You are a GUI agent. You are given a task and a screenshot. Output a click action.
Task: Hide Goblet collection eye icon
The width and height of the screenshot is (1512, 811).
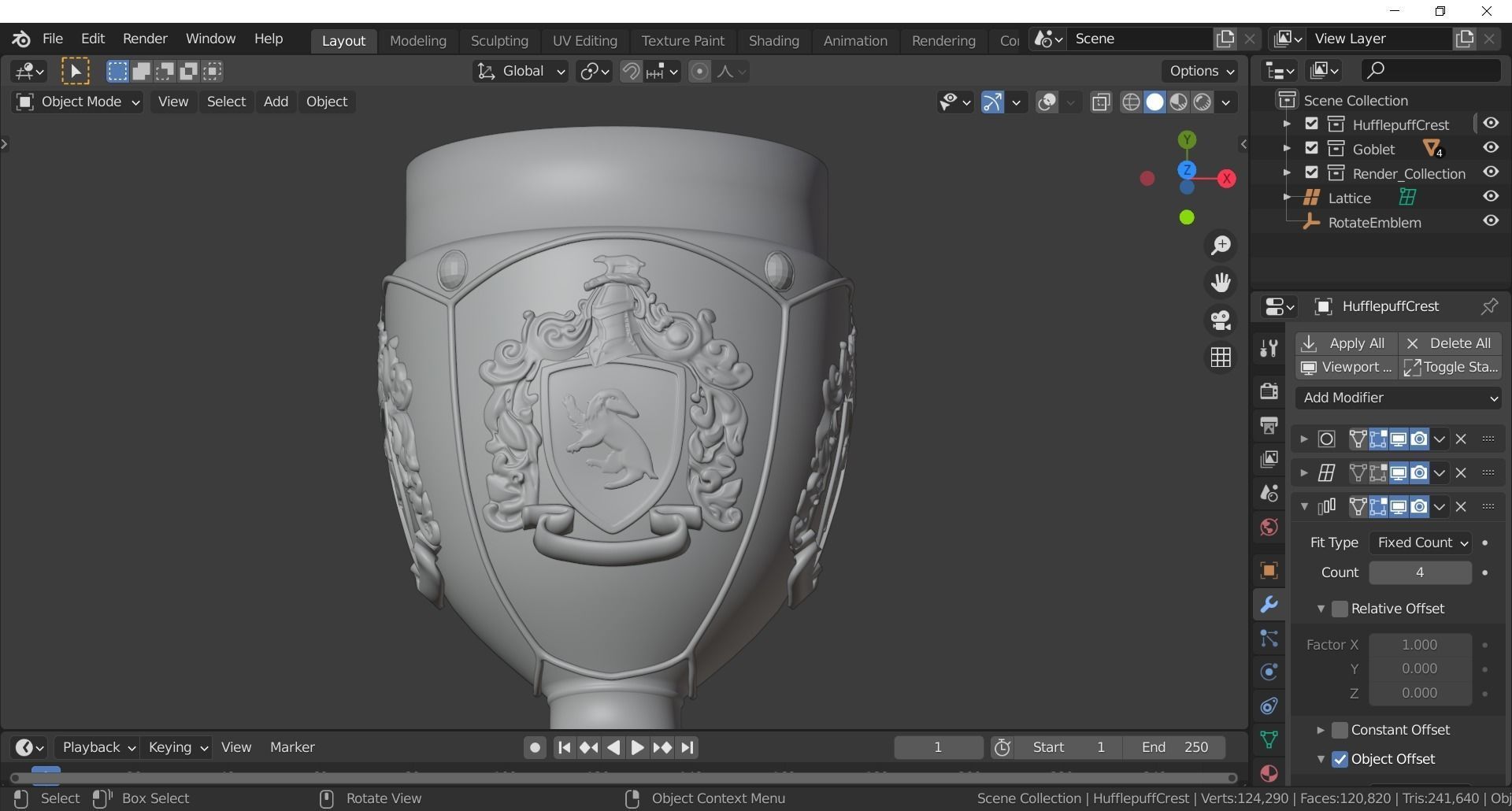(1491, 148)
